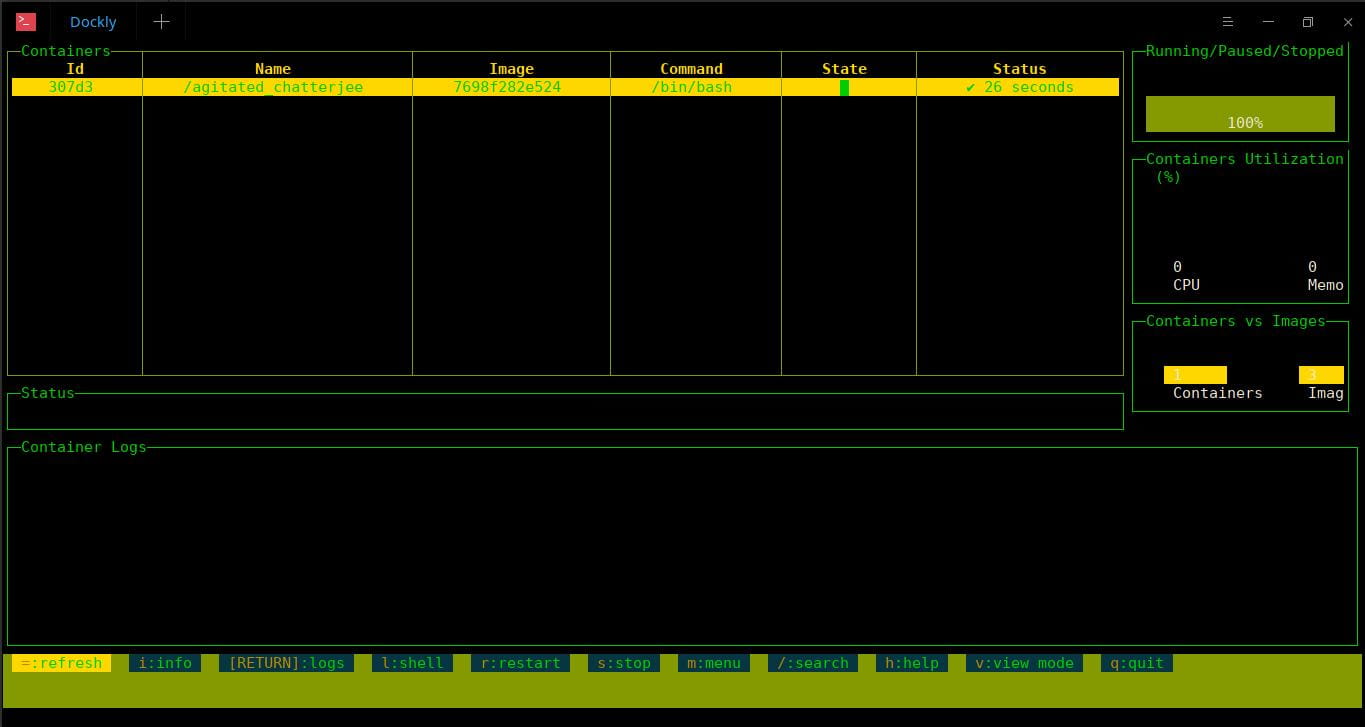Click the 100% running progress bar

[x=1240, y=114]
